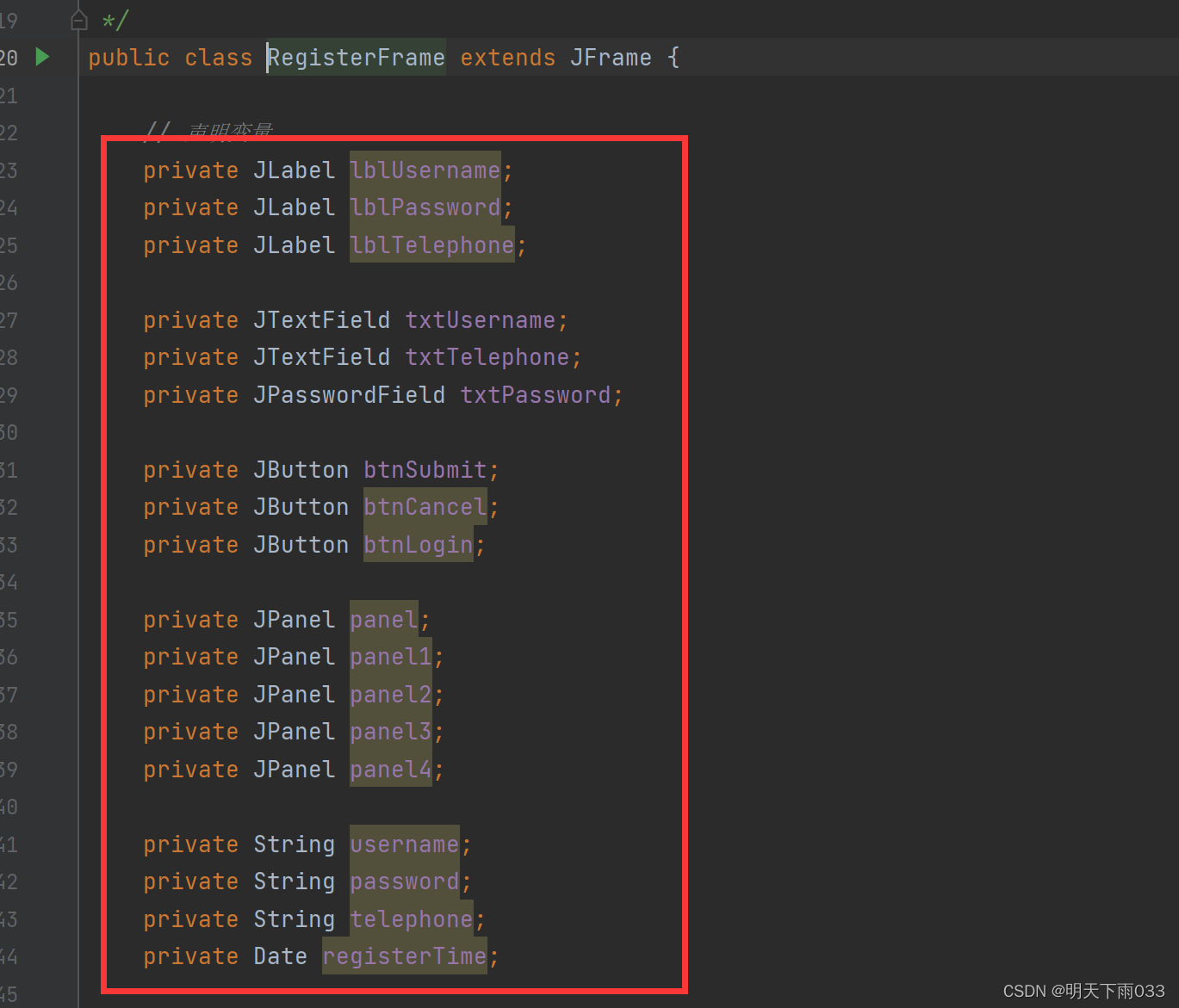Viewport: 1179px width, 1008px height.
Task: Click the panel1 variable
Action: tap(391, 657)
